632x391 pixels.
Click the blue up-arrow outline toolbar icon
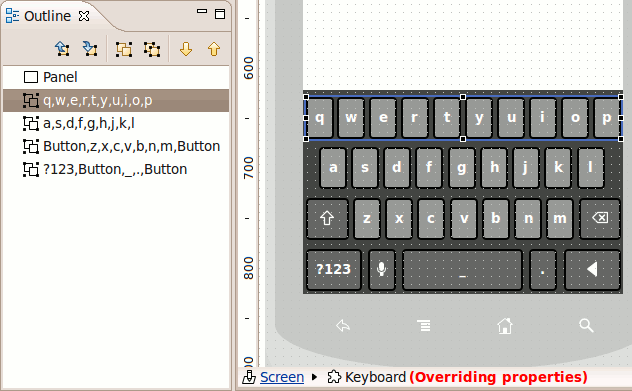[x=62, y=49]
